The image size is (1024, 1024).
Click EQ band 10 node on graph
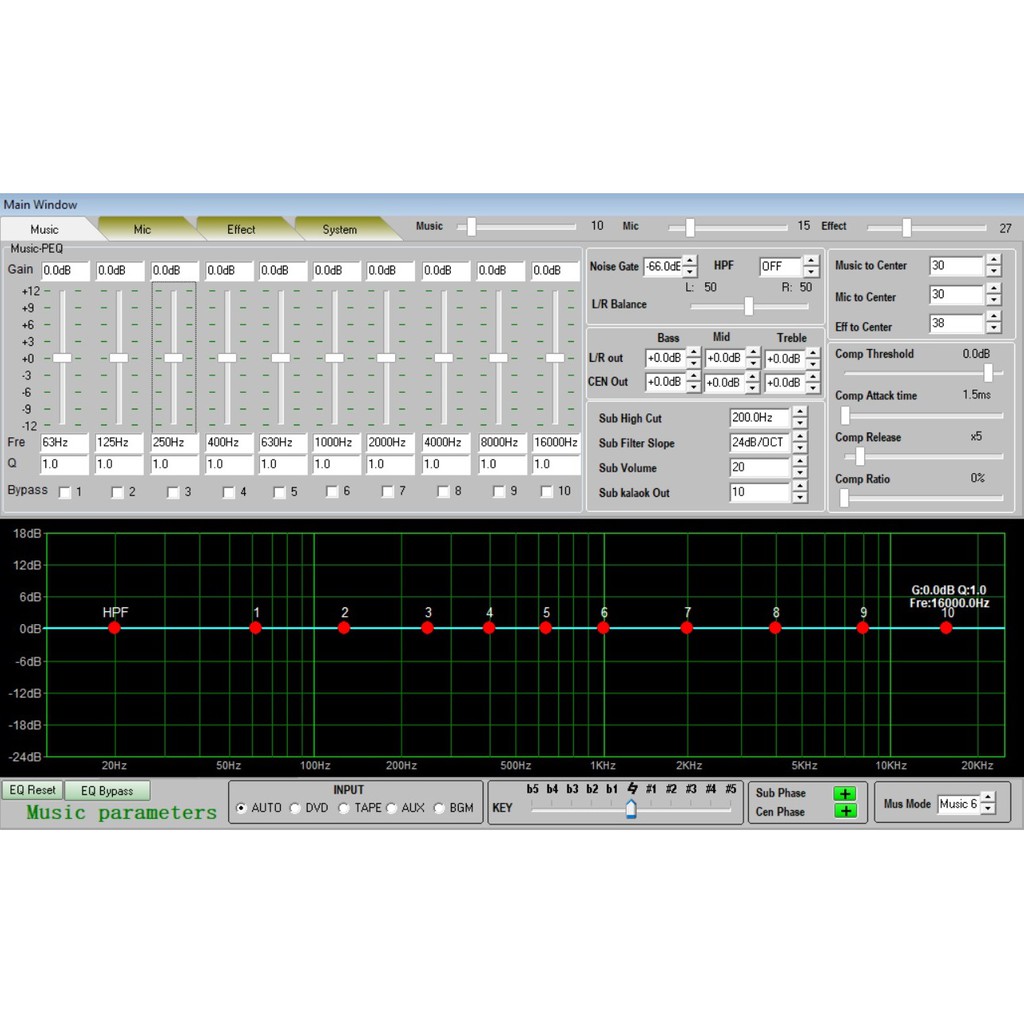pyautogui.click(x=946, y=627)
